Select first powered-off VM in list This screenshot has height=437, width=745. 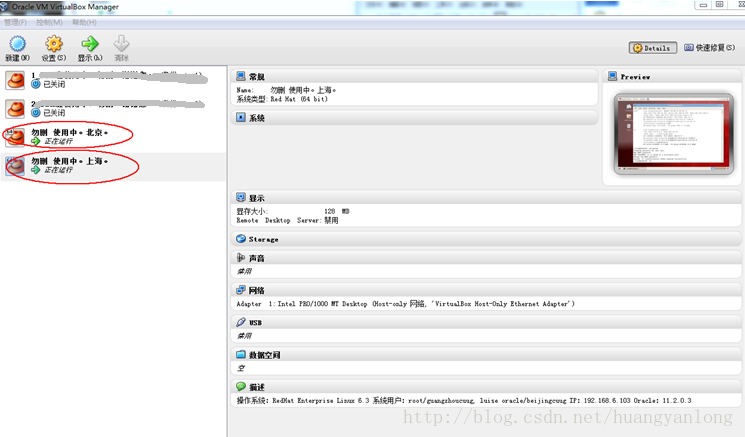113,80
